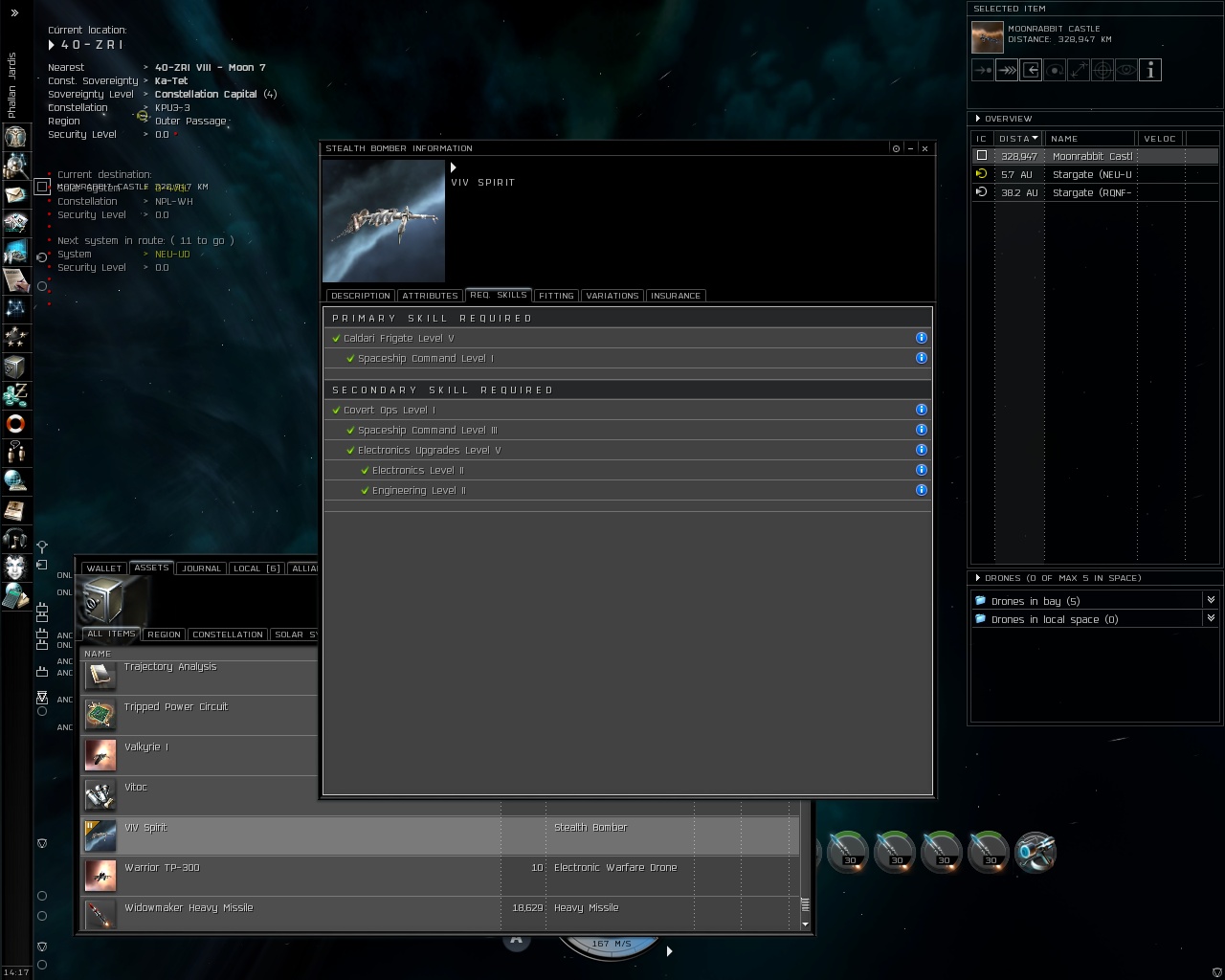This screenshot has height=980, width=1225.
Task: Click the triple-arrow warp to icon
Action: point(1007,70)
